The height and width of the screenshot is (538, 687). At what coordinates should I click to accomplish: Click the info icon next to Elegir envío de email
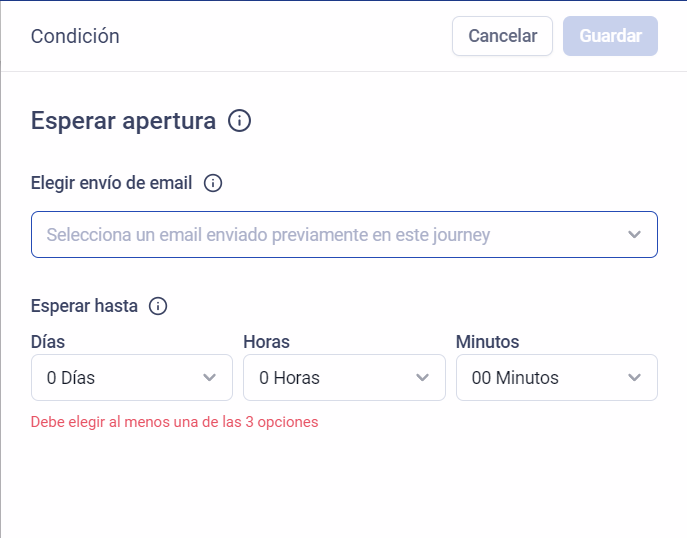tap(212, 183)
